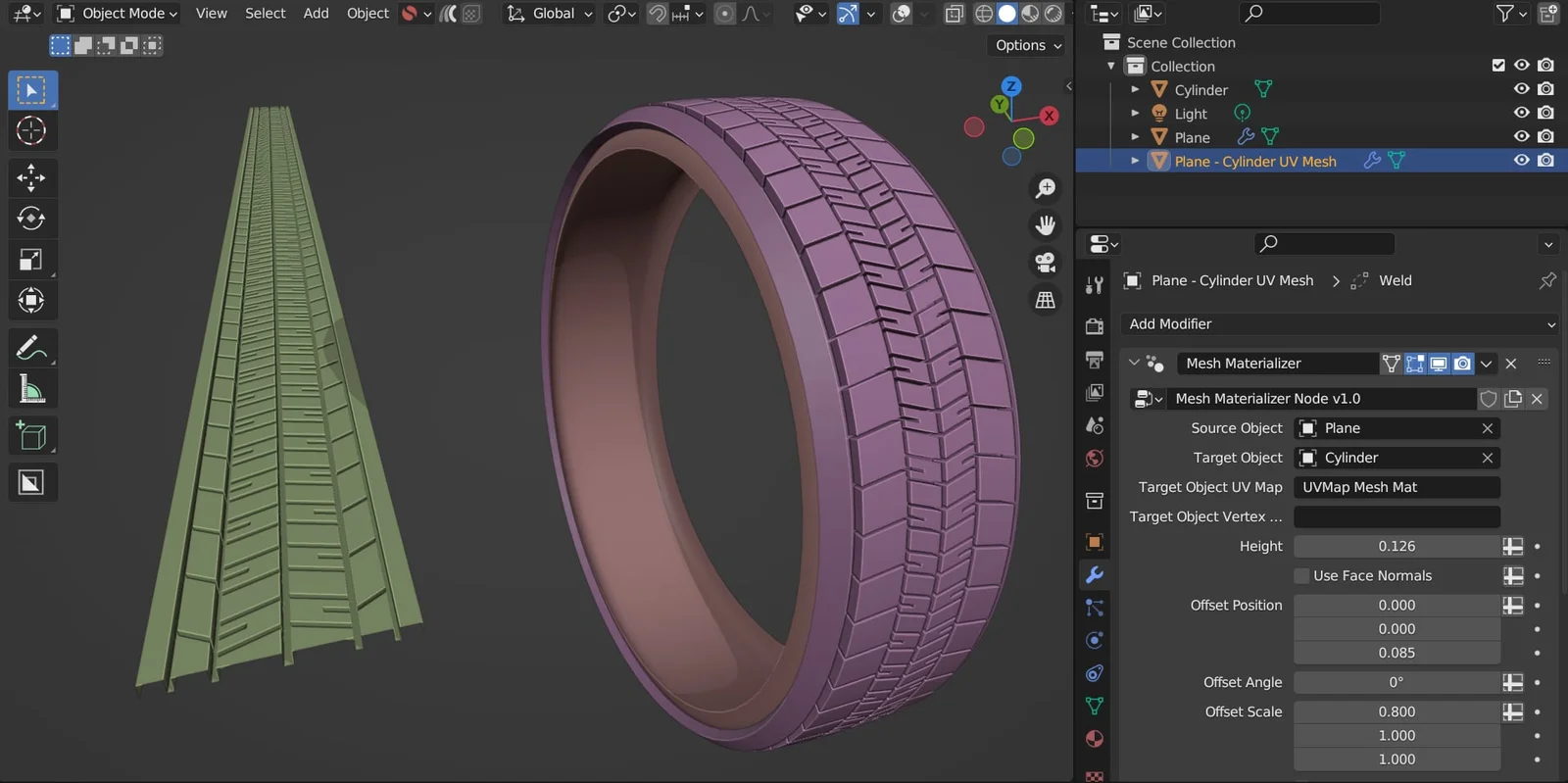Image resolution: width=1568 pixels, height=783 pixels.
Task: Open the Add Modifier dropdown
Action: [1340, 324]
